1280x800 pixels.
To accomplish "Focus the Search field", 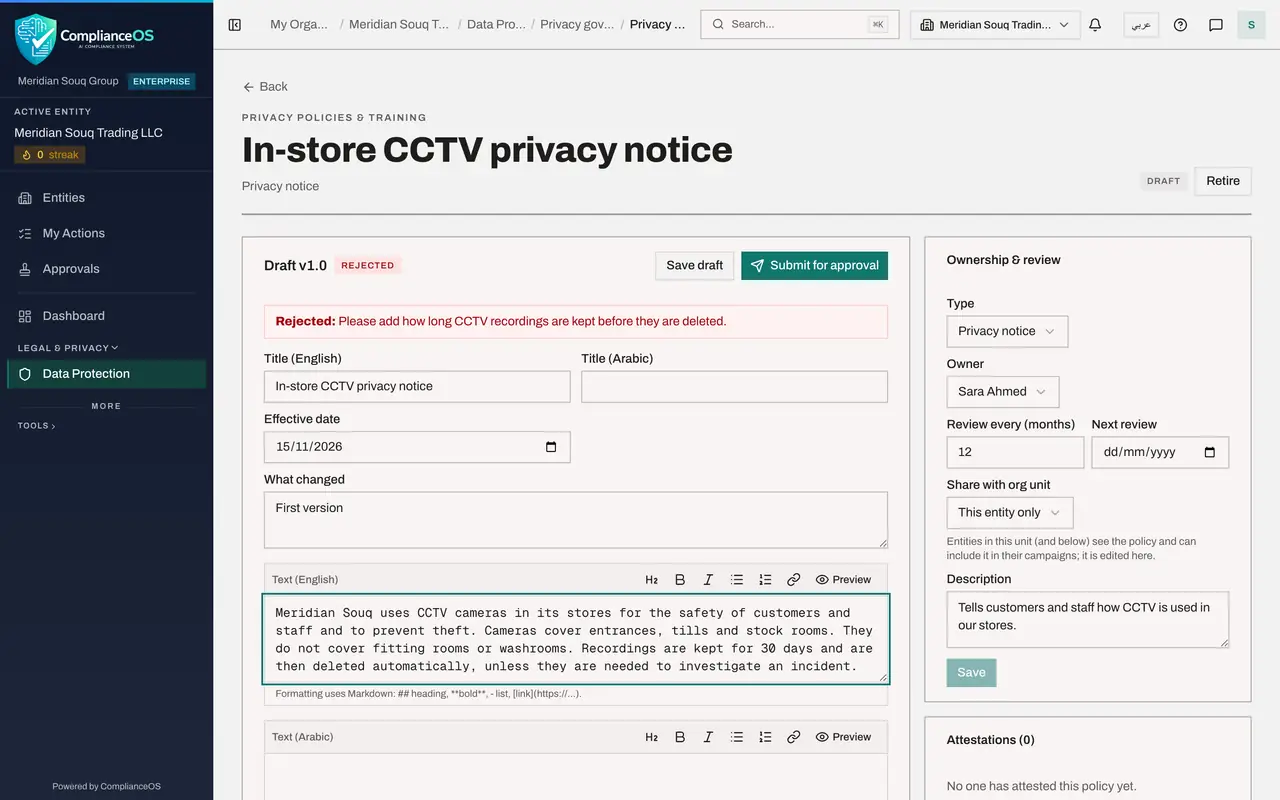I will [x=800, y=25].
